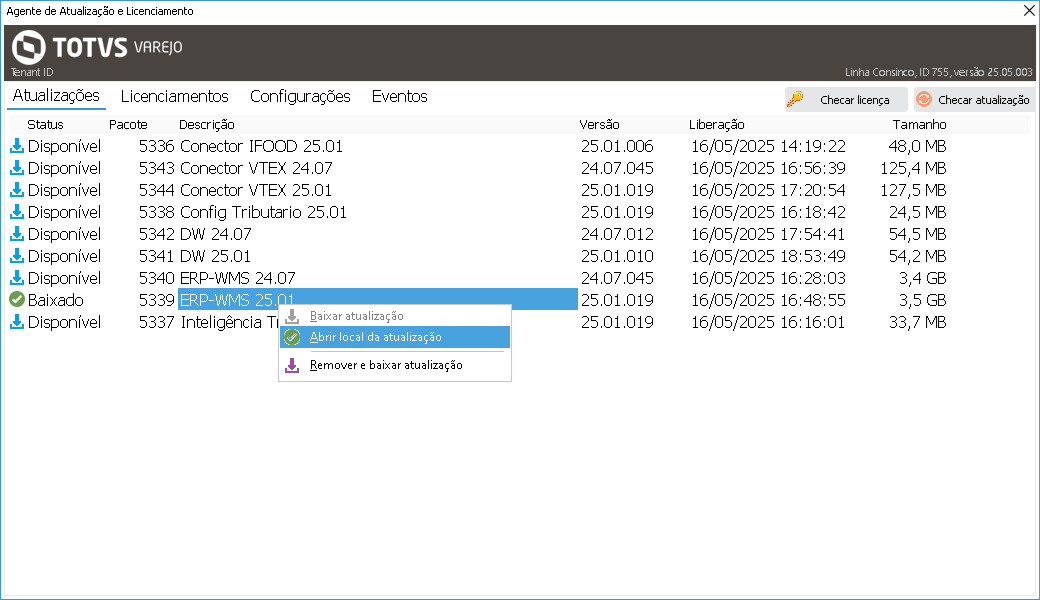The width and height of the screenshot is (1040, 600).
Task: Click download icon for Conector VTEX 24.07
Action: coord(17,168)
